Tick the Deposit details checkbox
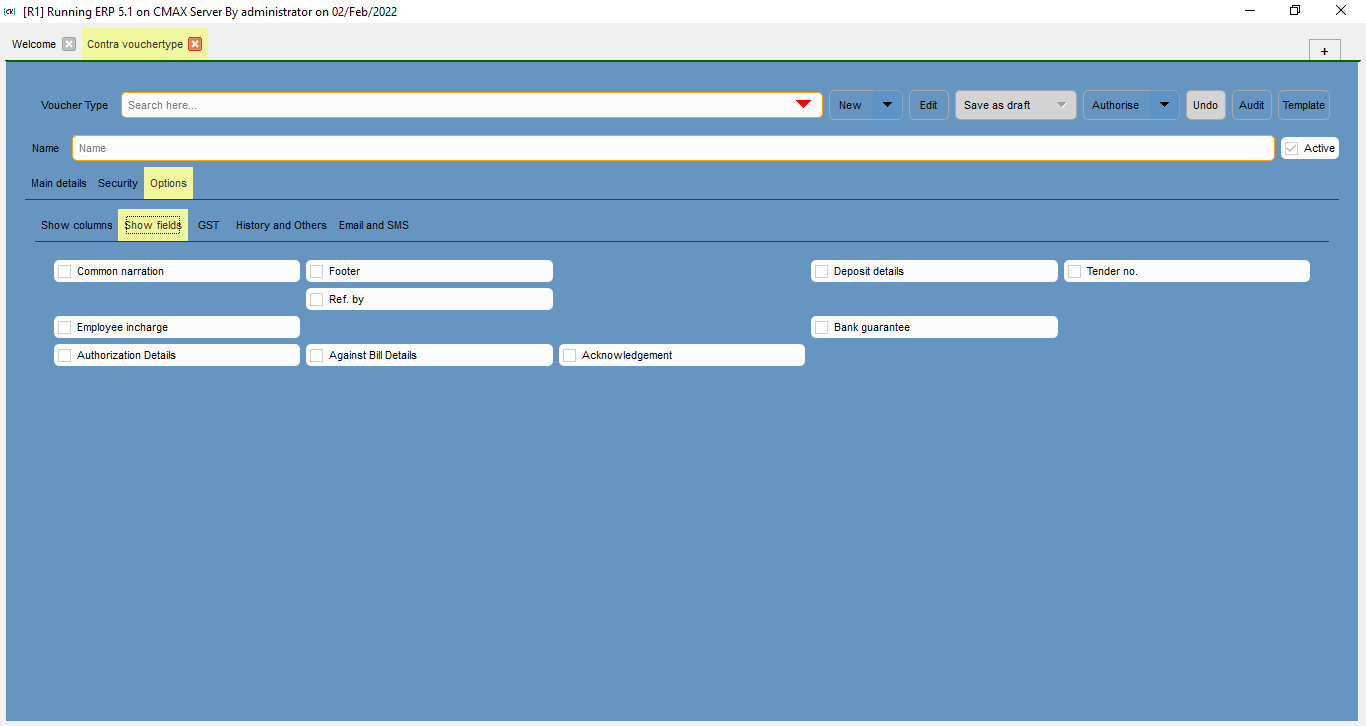The height and width of the screenshot is (726, 1366). point(822,271)
